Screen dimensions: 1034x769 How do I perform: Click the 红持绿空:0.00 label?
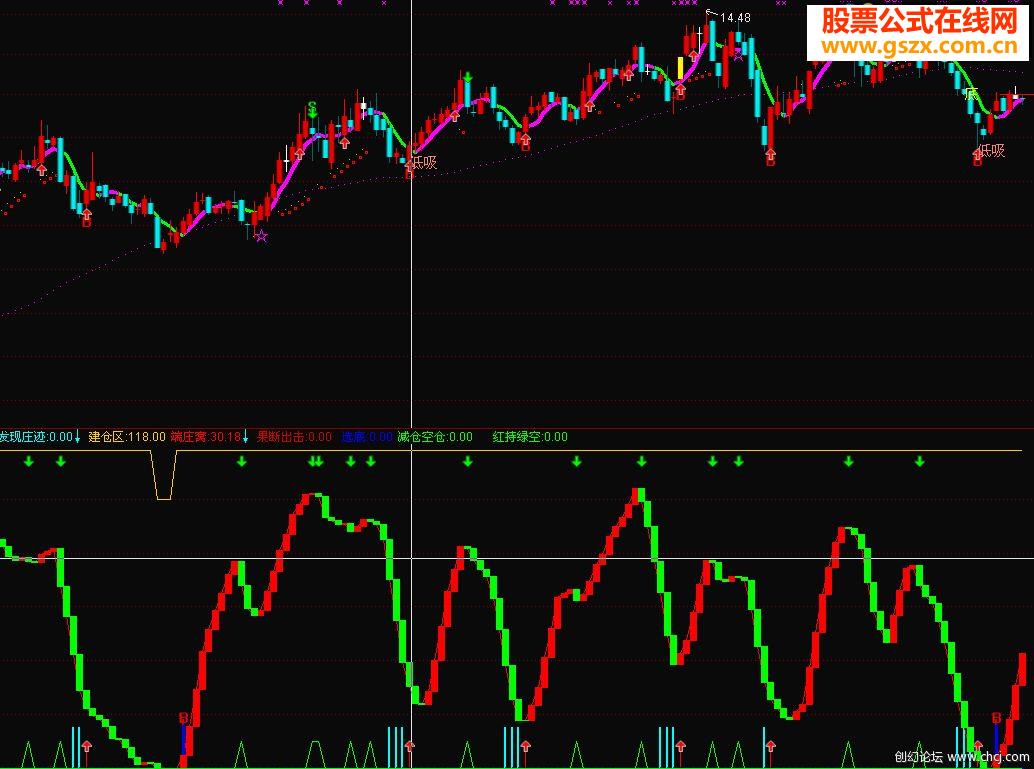click(530, 437)
